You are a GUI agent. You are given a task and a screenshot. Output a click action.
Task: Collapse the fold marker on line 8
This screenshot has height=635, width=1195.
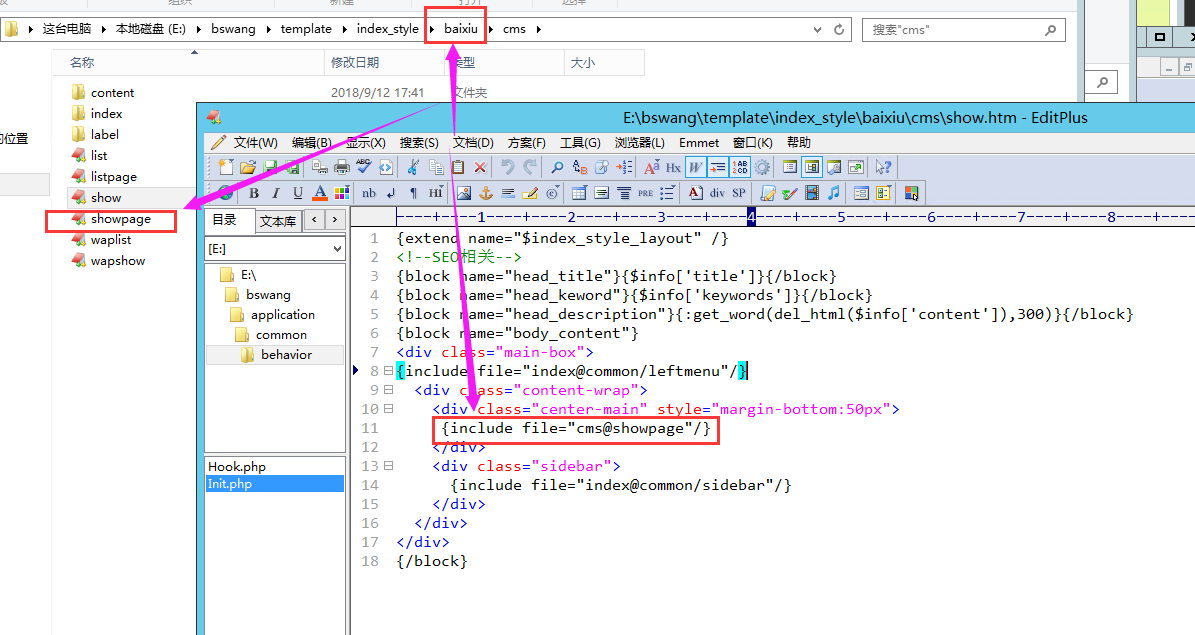pos(388,371)
